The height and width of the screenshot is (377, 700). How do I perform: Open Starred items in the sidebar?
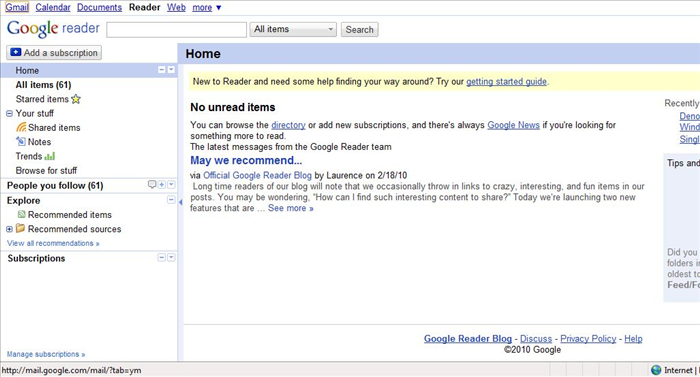coord(42,99)
